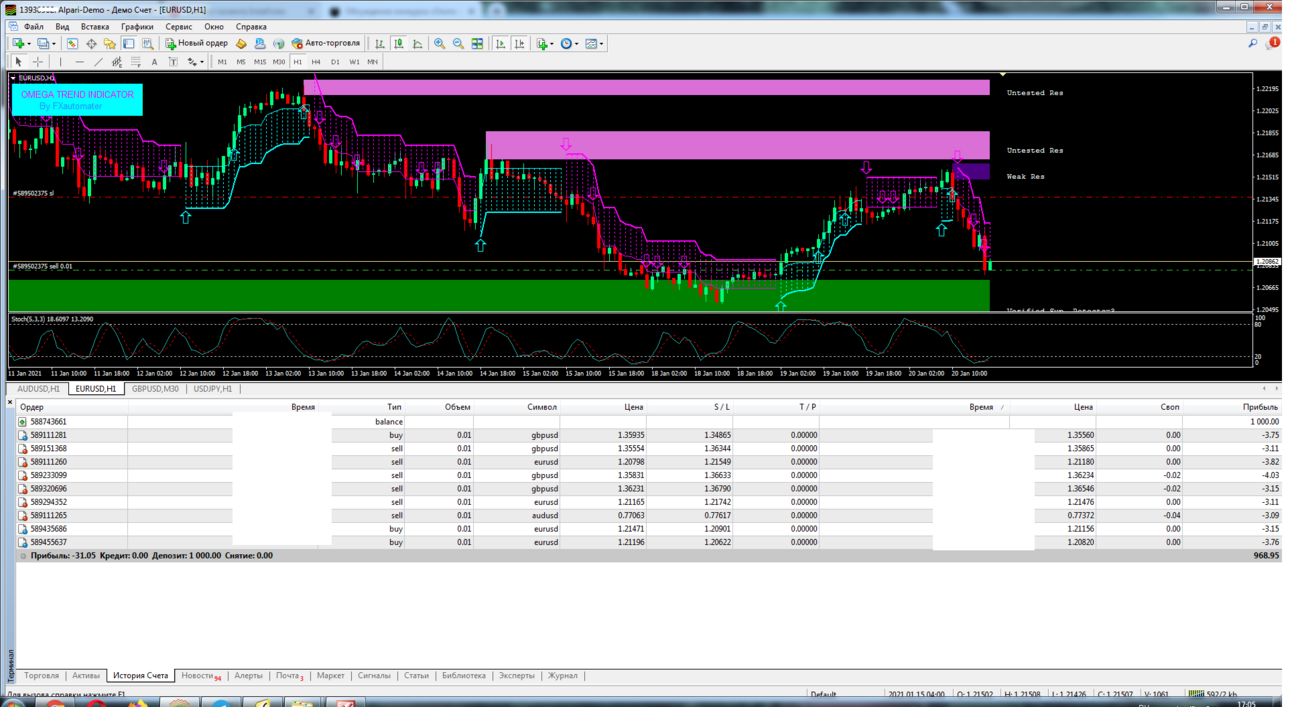Open the periods clock dropdown
The width and height of the screenshot is (1290, 707).
pyautogui.click(x=568, y=44)
